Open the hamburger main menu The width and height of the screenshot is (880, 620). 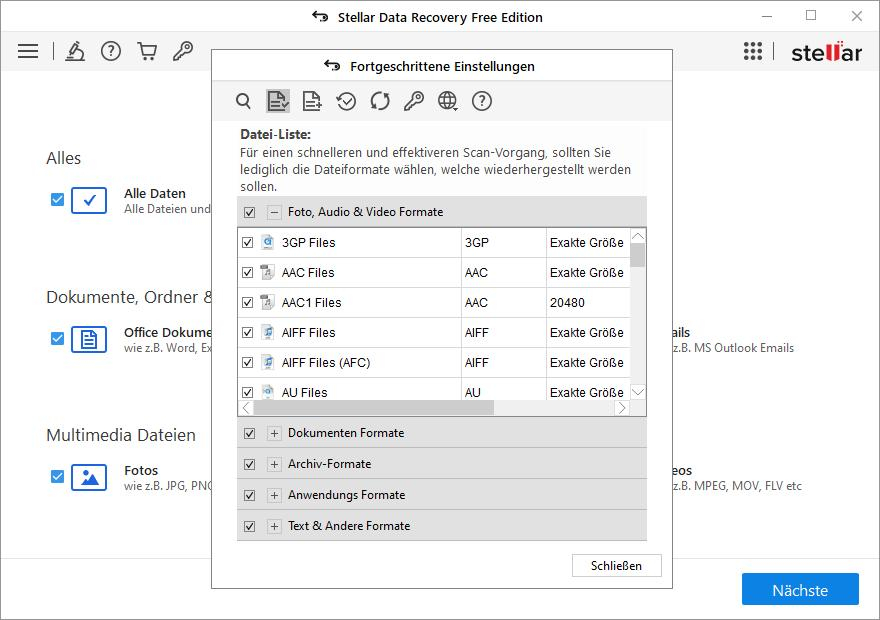[28, 51]
